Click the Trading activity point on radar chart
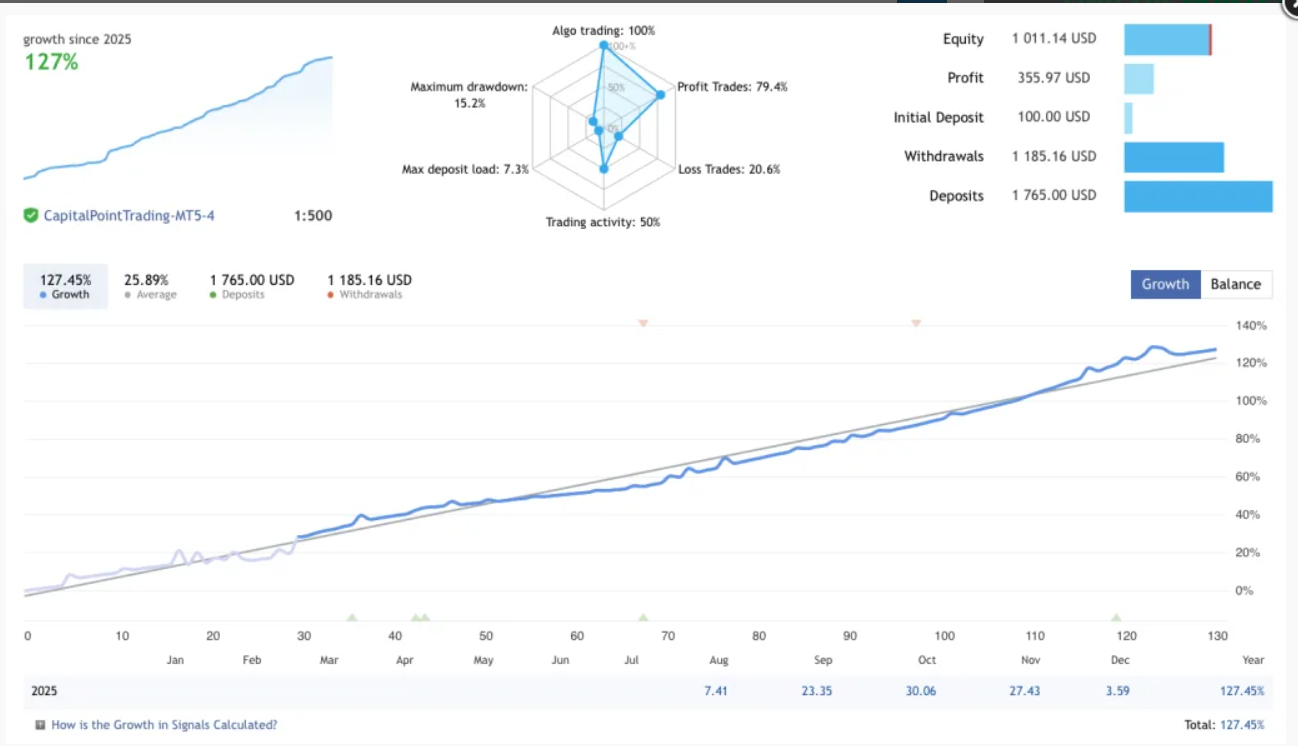This screenshot has width=1298, height=746. tap(603, 169)
